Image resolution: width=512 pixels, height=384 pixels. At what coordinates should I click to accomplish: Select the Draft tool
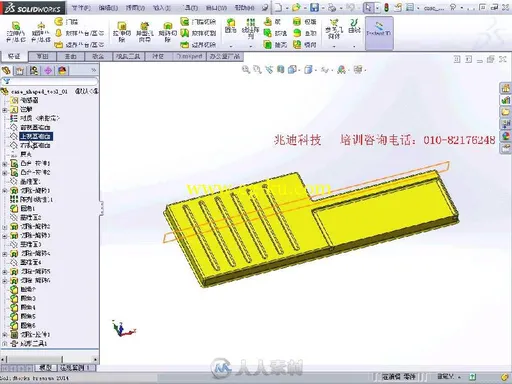(275, 33)
